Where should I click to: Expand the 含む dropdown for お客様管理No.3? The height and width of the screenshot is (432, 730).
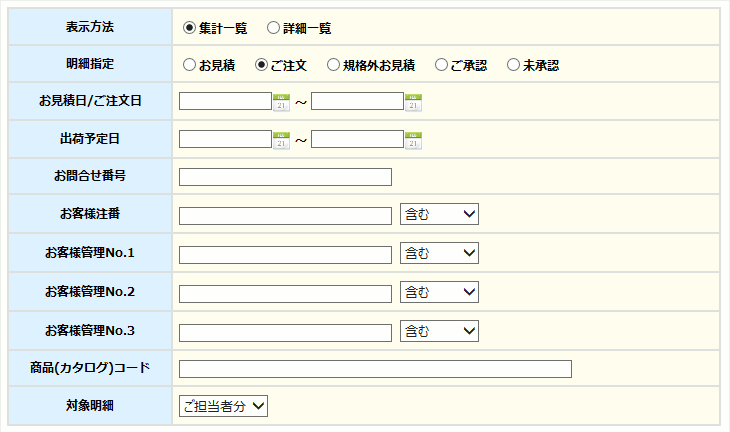[x=439, y=331]
